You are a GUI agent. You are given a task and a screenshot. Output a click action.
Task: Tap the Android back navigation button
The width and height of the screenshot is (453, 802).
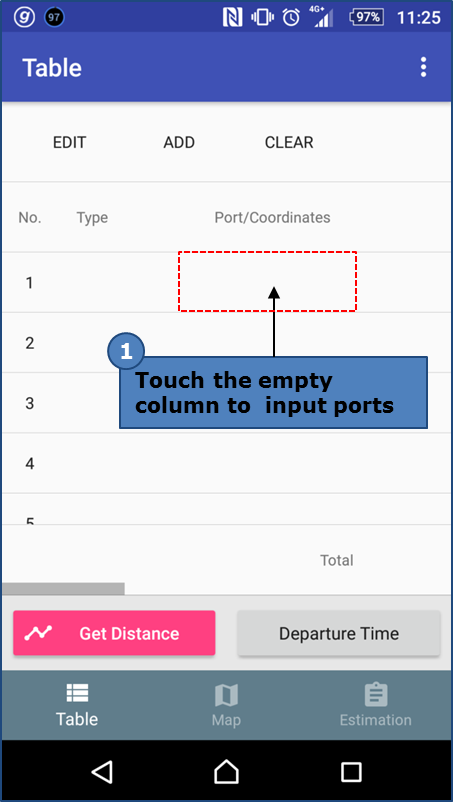102,771
